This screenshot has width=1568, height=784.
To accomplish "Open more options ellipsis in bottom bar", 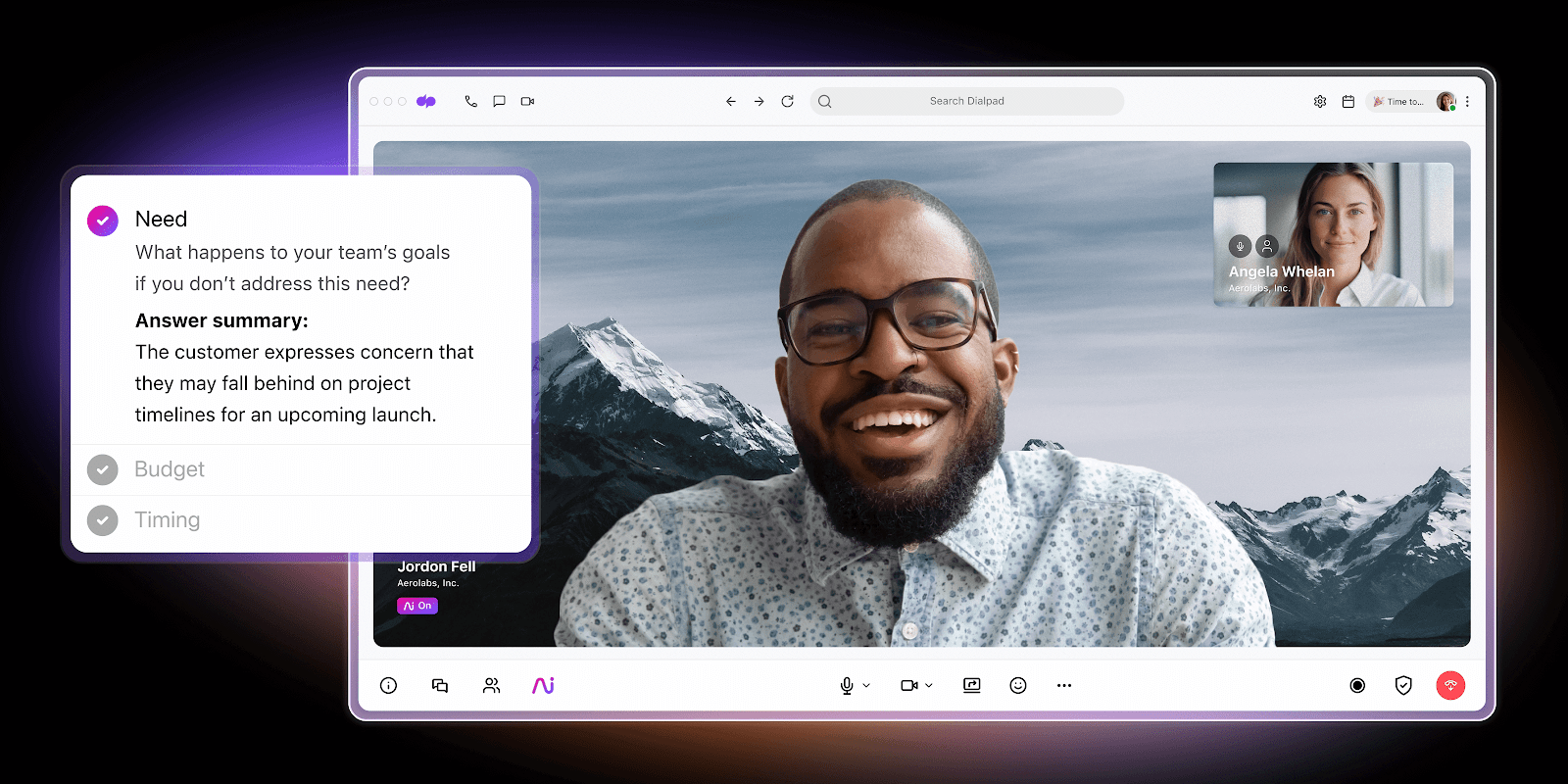I will pyautogui.click(x=1064, y=685).
